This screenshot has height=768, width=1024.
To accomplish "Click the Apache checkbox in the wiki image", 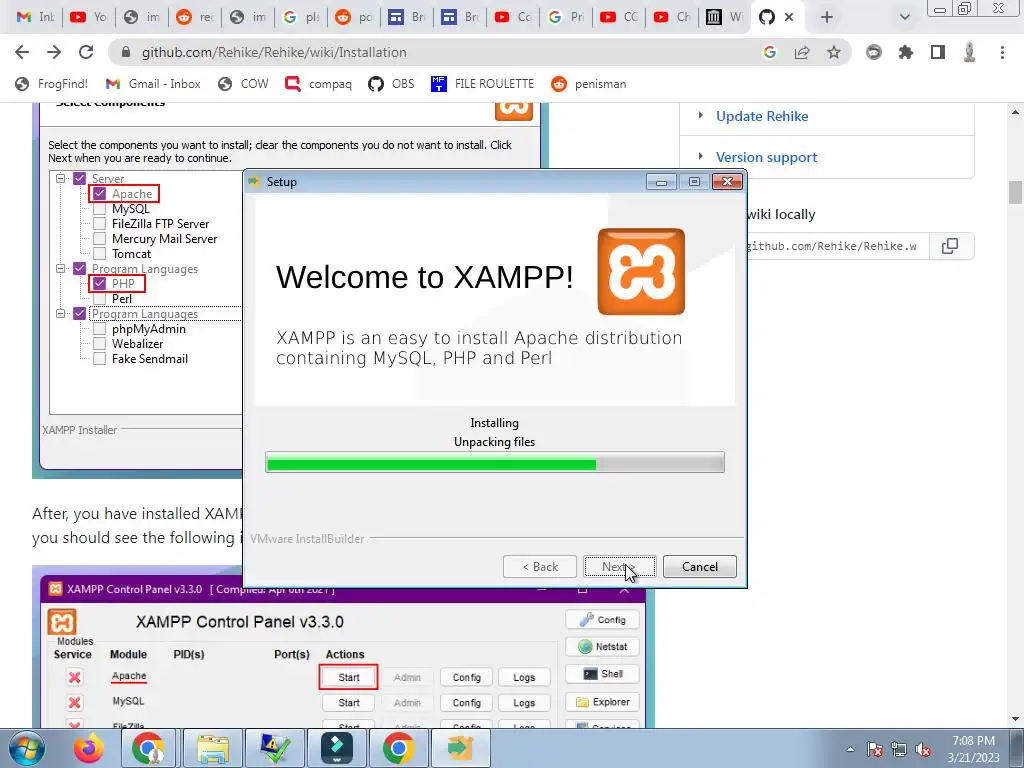I will 99,194.
